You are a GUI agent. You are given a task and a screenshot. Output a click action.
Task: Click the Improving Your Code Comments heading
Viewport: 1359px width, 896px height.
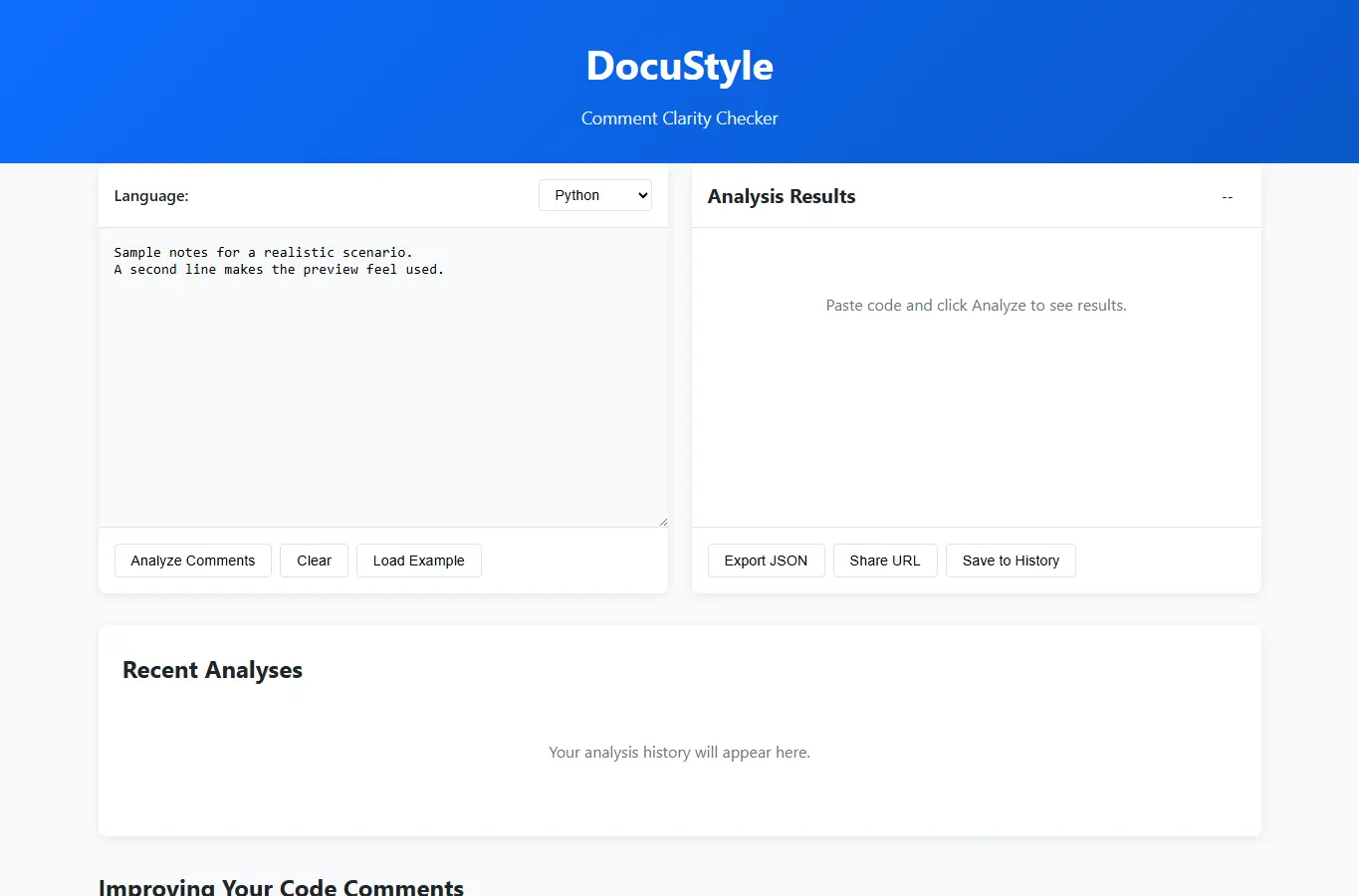281,887
